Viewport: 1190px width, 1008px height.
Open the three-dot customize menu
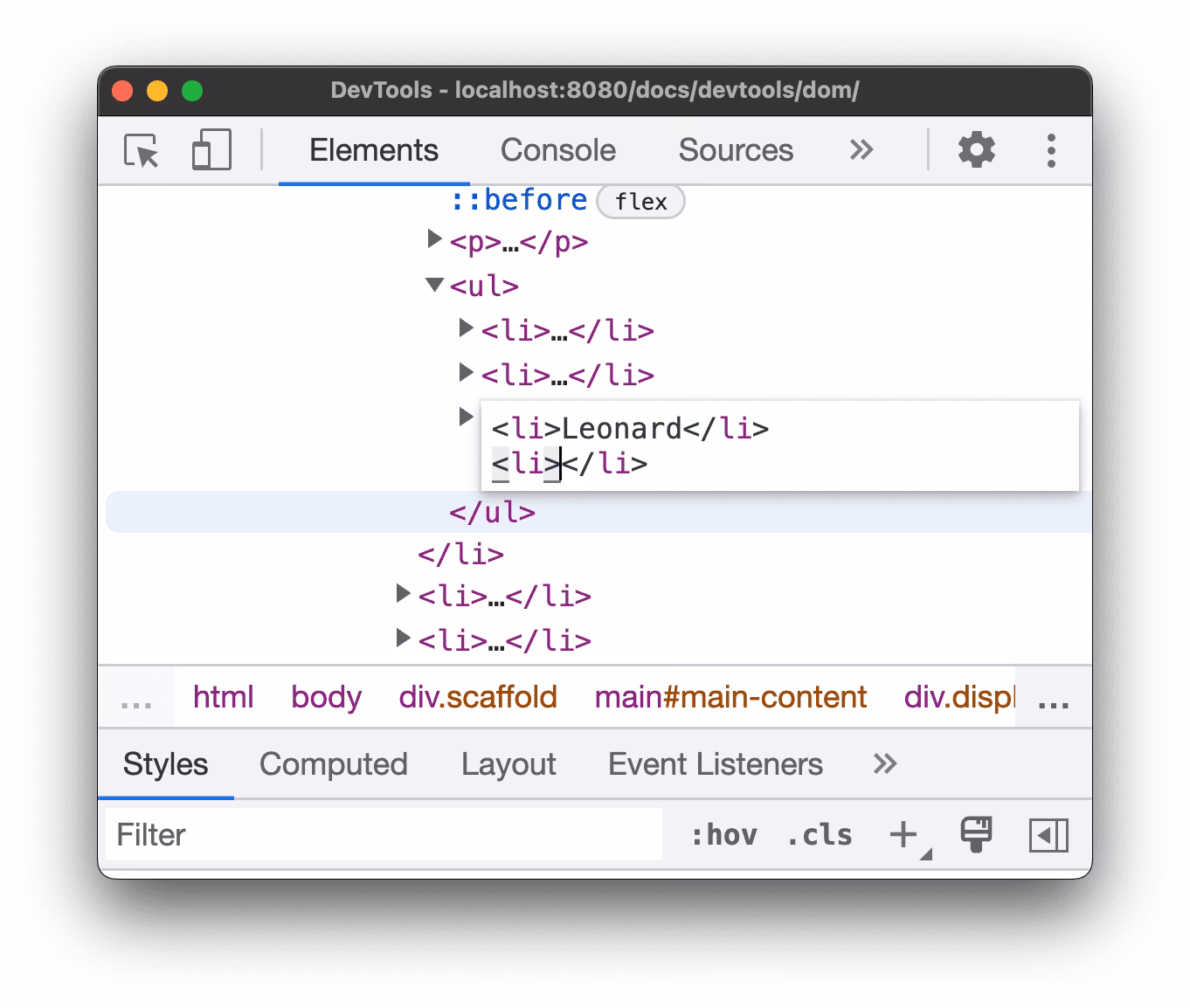tap(1051, 150)
